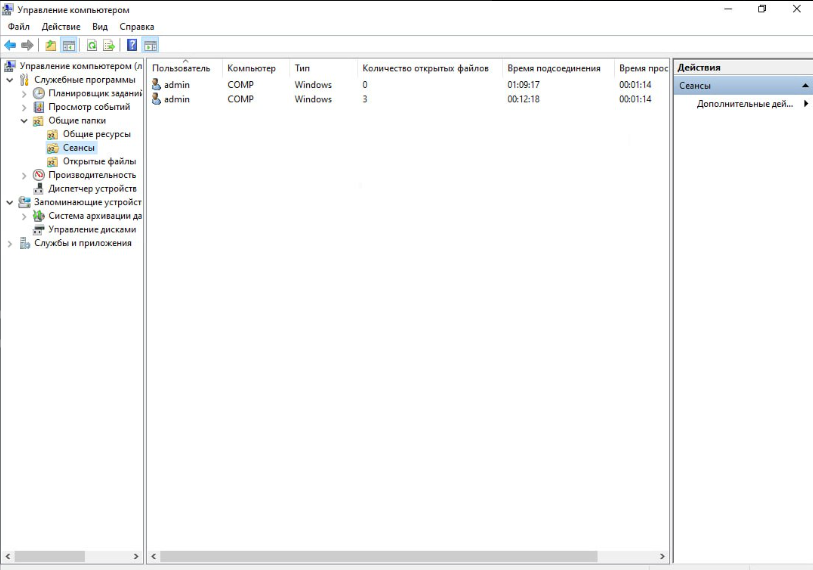Click the Планировщик заданий clock icon
The height and width of the screenshot is (570, 813).
point(39,93)
